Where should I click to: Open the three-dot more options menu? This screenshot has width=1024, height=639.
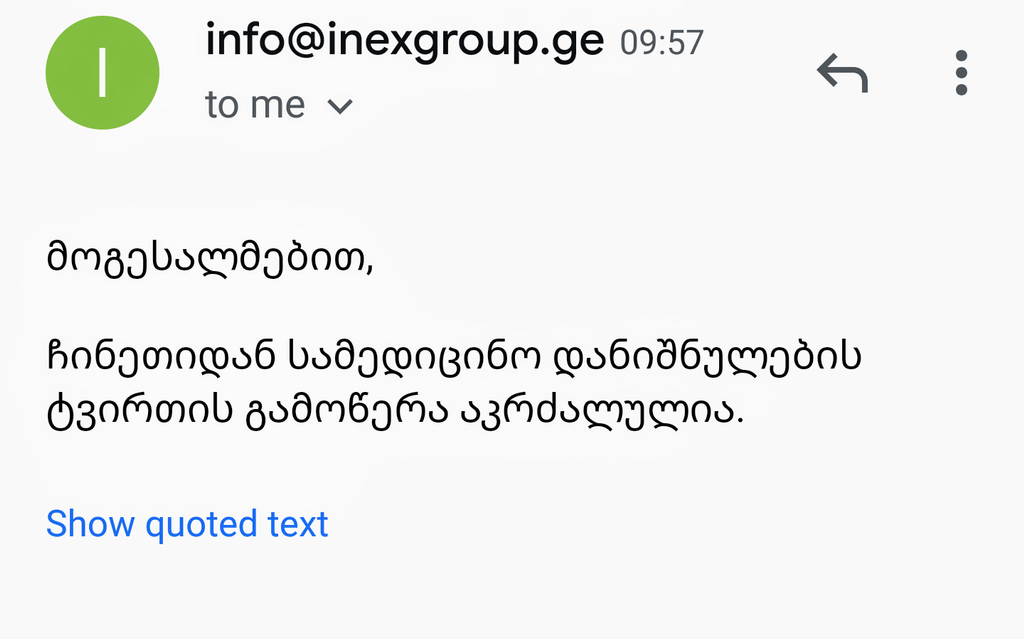tap(961, 73)
